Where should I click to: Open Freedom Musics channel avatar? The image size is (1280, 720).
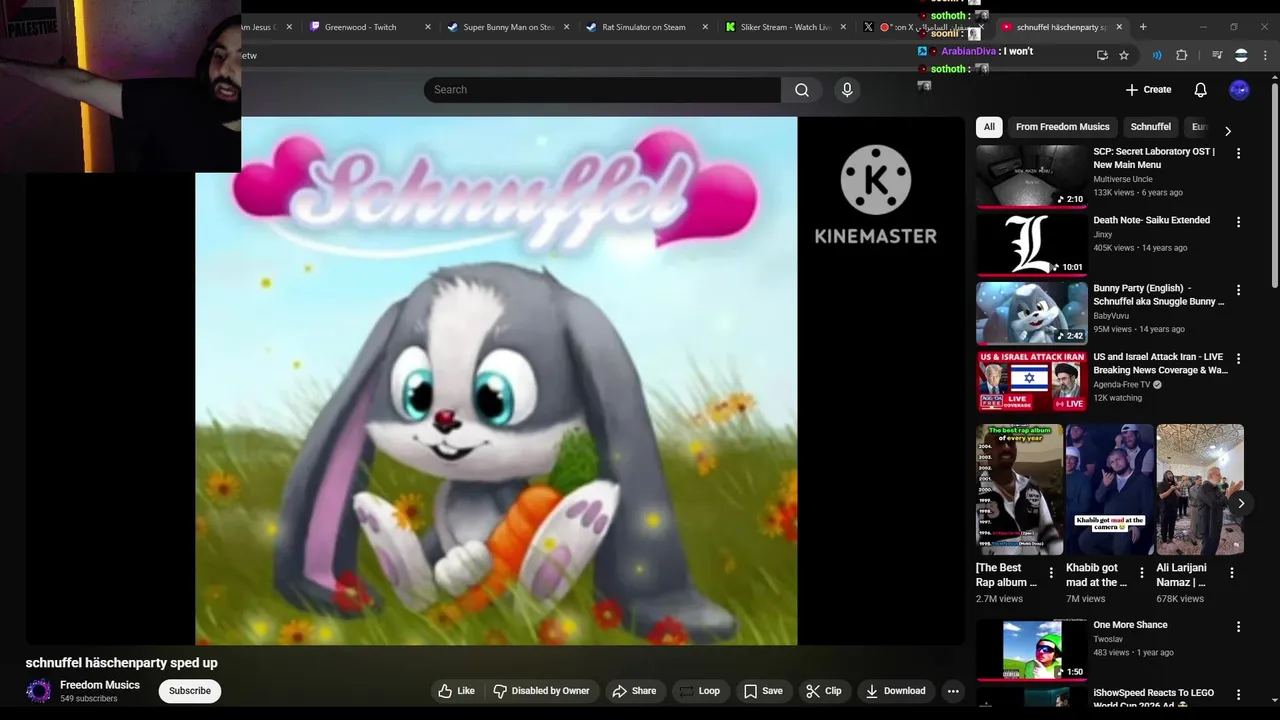(x=38, y=691)
